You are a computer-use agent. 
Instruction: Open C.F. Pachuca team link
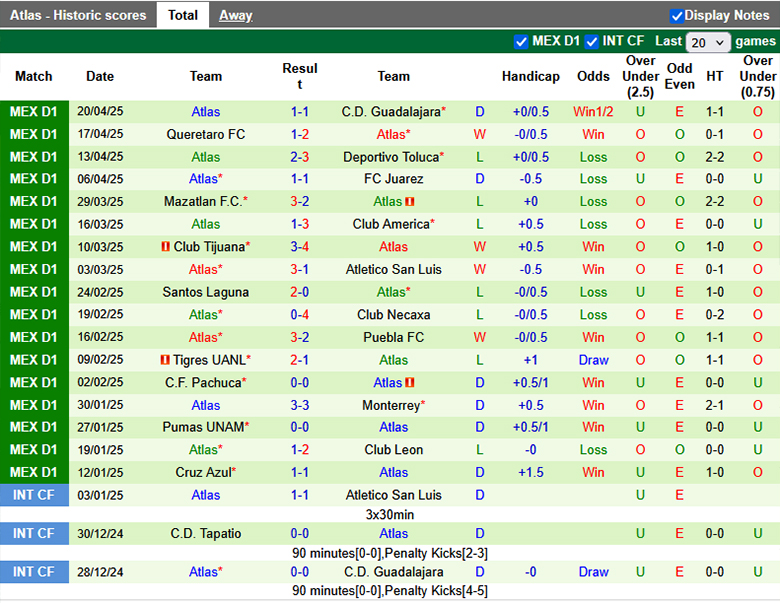coord(203,383)
